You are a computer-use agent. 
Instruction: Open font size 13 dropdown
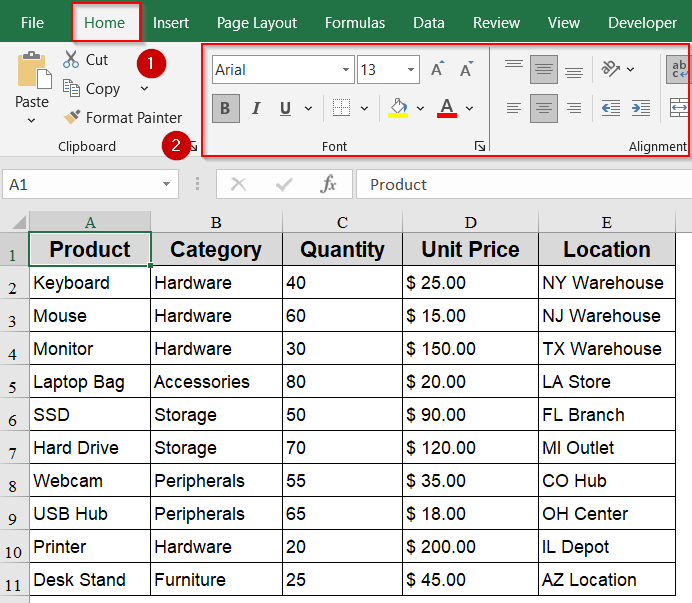click(x=410, y=69)
